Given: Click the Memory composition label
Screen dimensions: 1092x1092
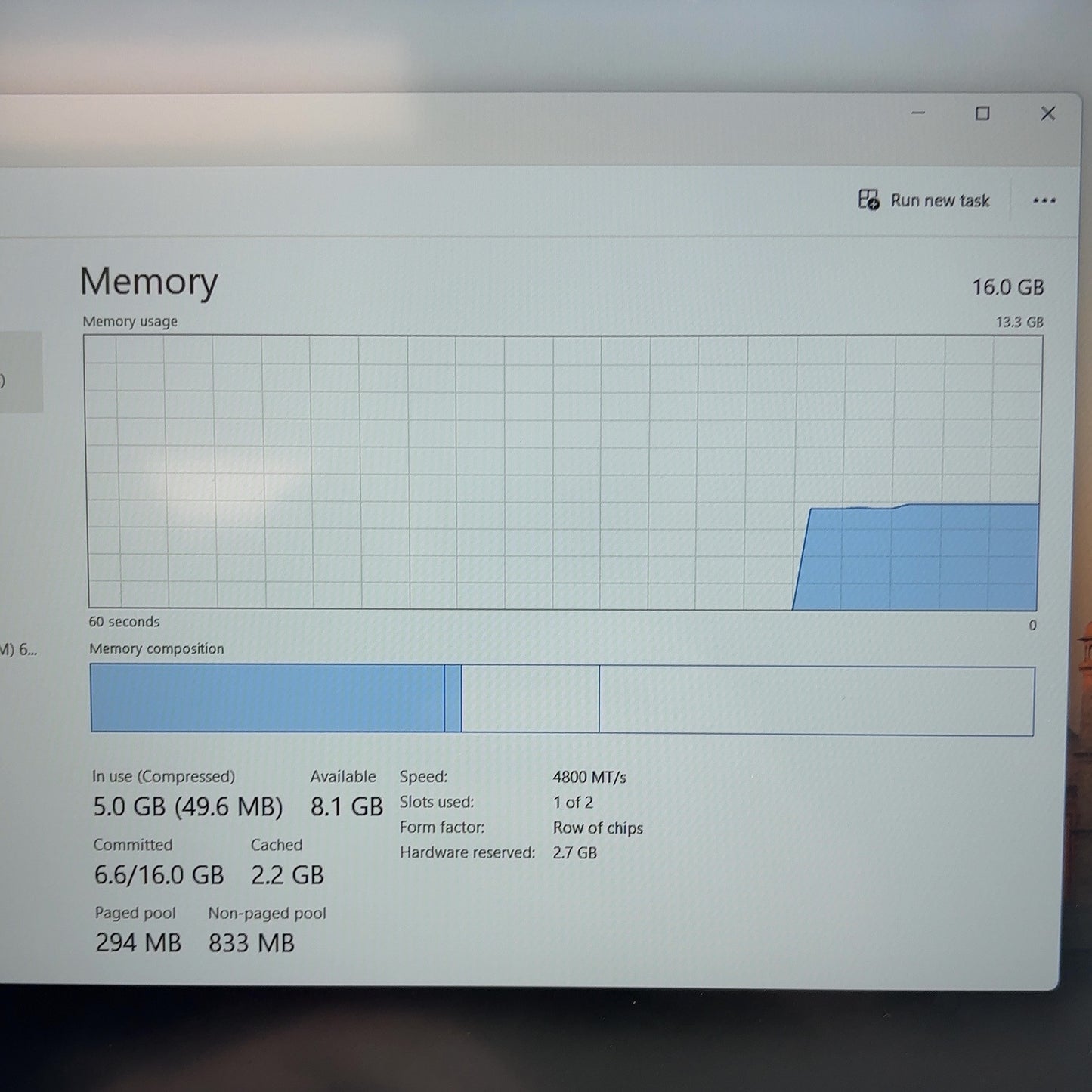Looking at the screenshot, I should pos(156,648).
